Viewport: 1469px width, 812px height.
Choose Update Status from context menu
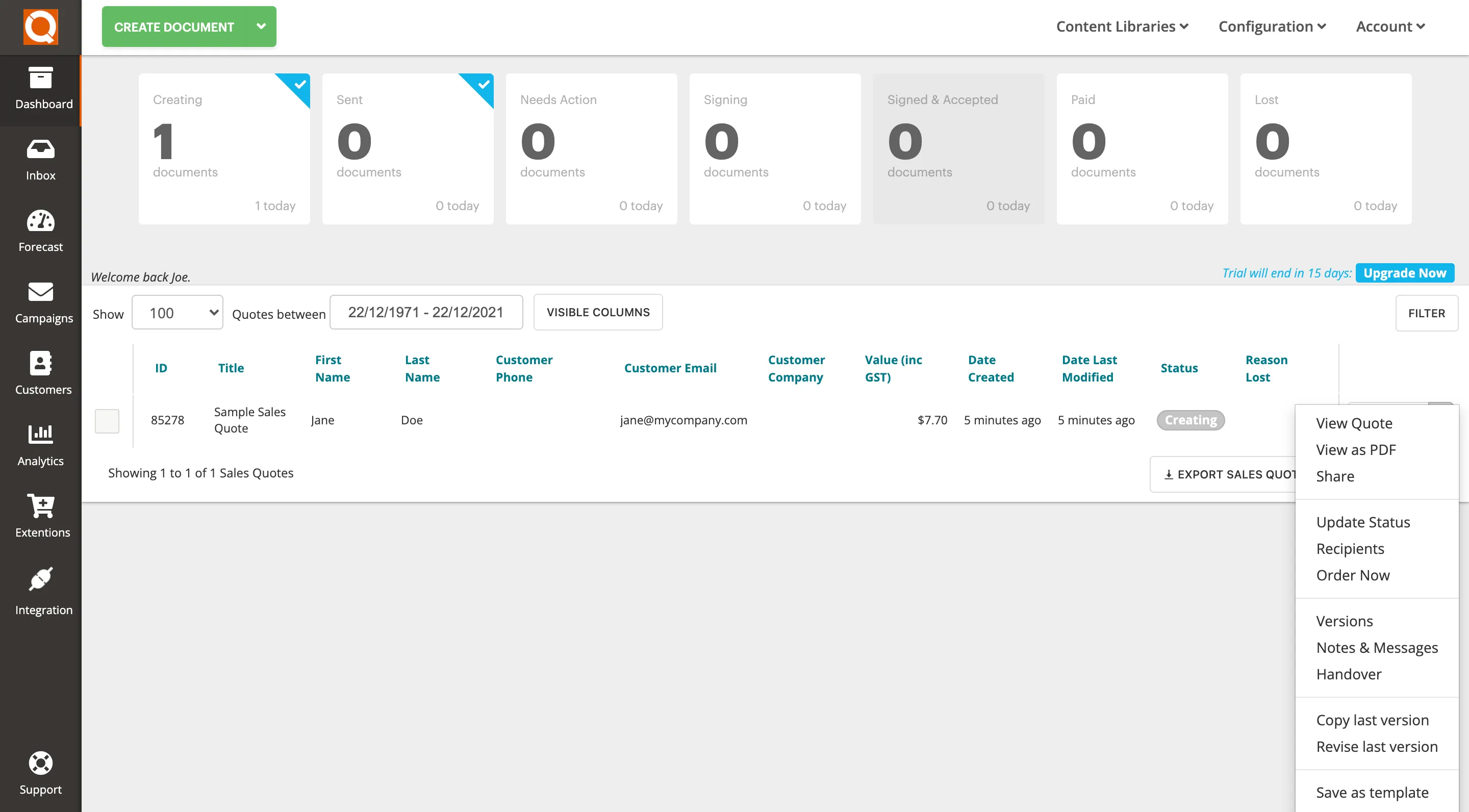[x=1362, y=522]
